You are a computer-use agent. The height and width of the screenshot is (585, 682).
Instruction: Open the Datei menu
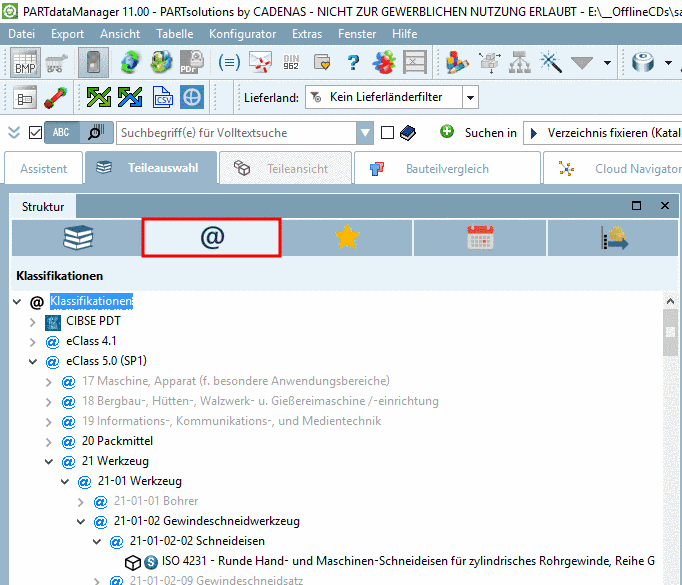[x=21, y=34]
